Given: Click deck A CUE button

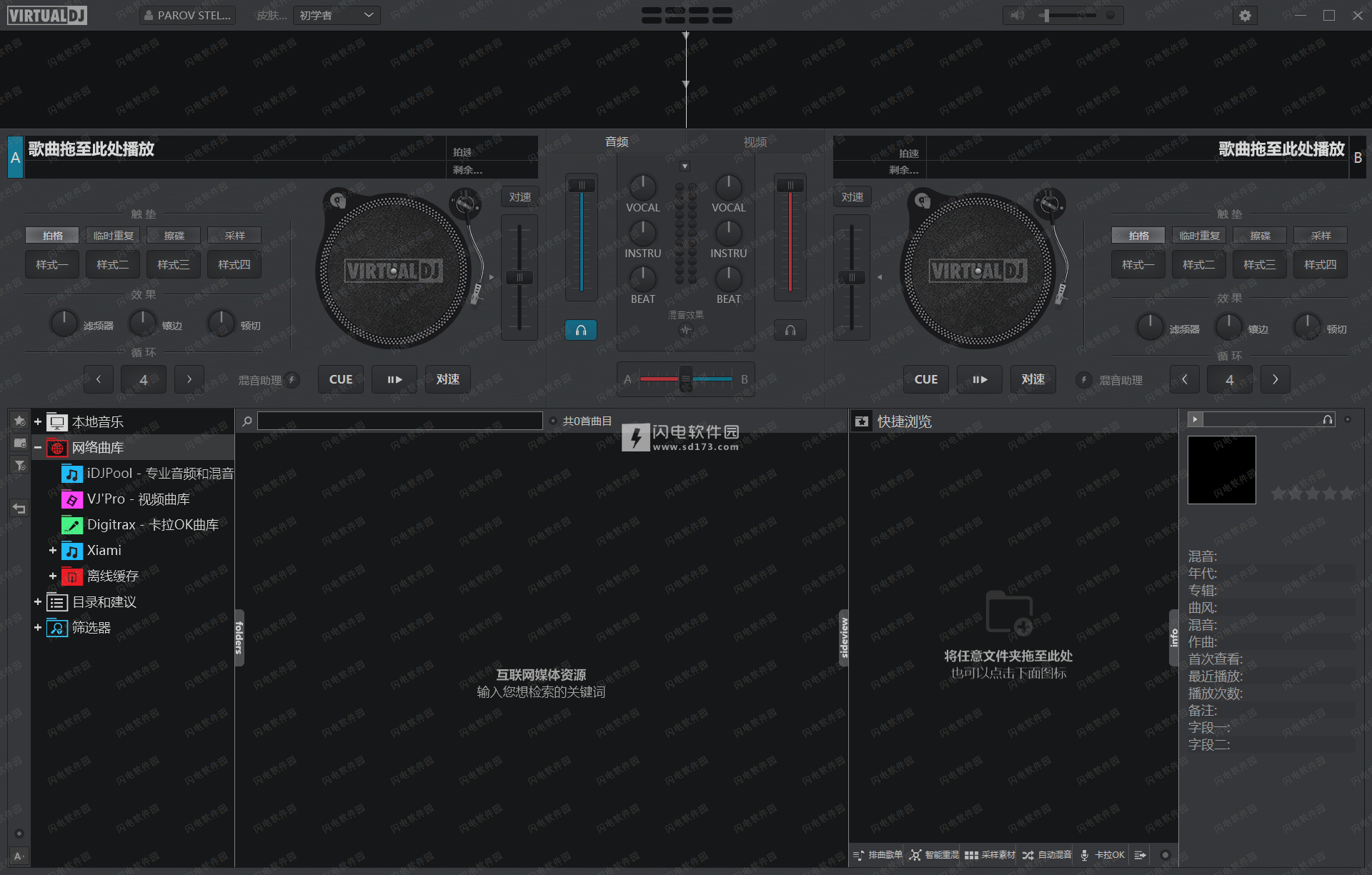Looking at the screenshot, I should [x=341, y=379].
